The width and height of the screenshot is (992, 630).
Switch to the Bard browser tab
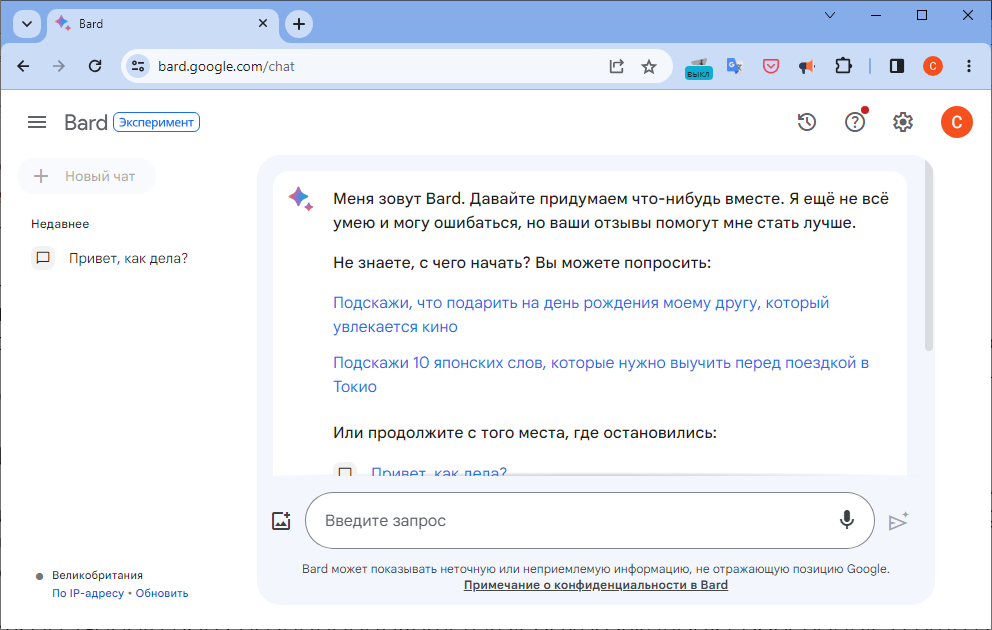point(163,24)
